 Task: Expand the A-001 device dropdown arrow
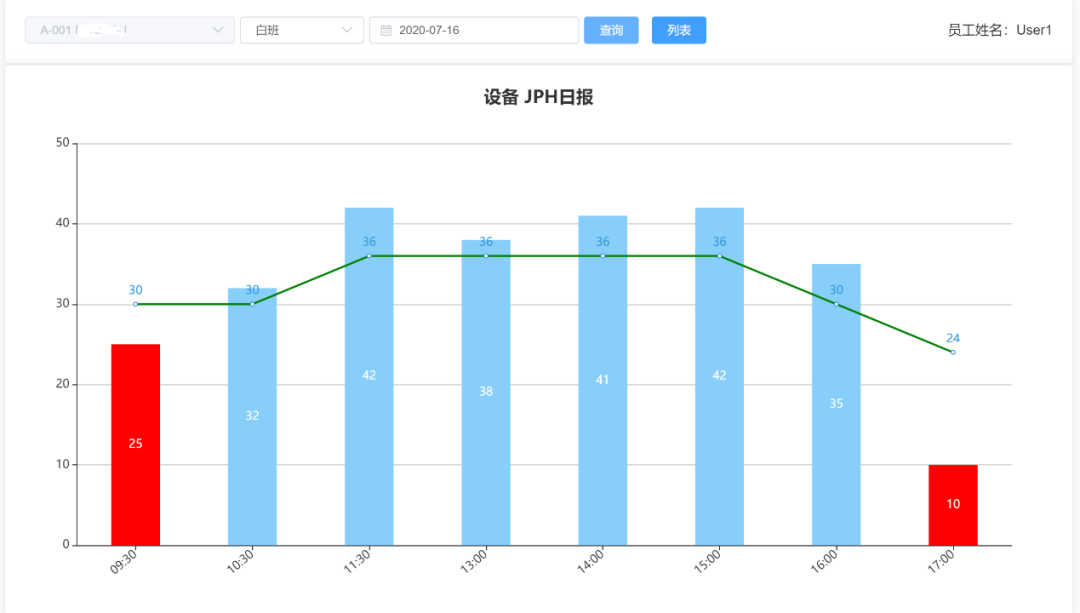(218, 31)
